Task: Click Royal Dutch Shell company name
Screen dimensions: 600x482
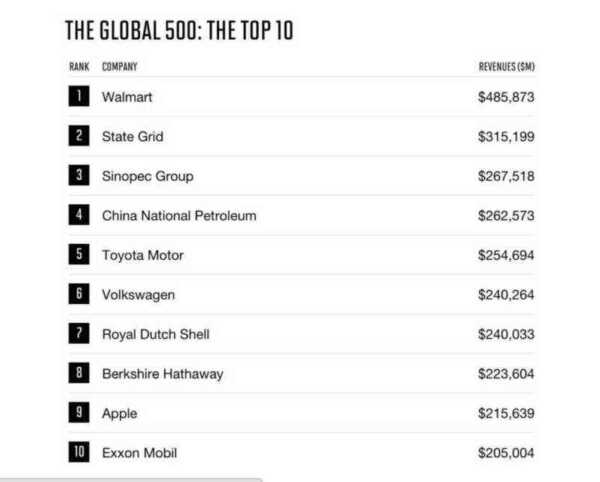Action: coord(155,334)
